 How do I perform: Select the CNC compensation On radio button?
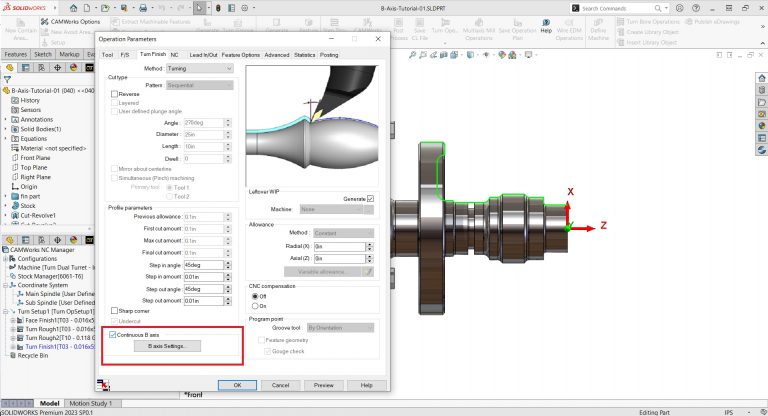tap(255, 306)
